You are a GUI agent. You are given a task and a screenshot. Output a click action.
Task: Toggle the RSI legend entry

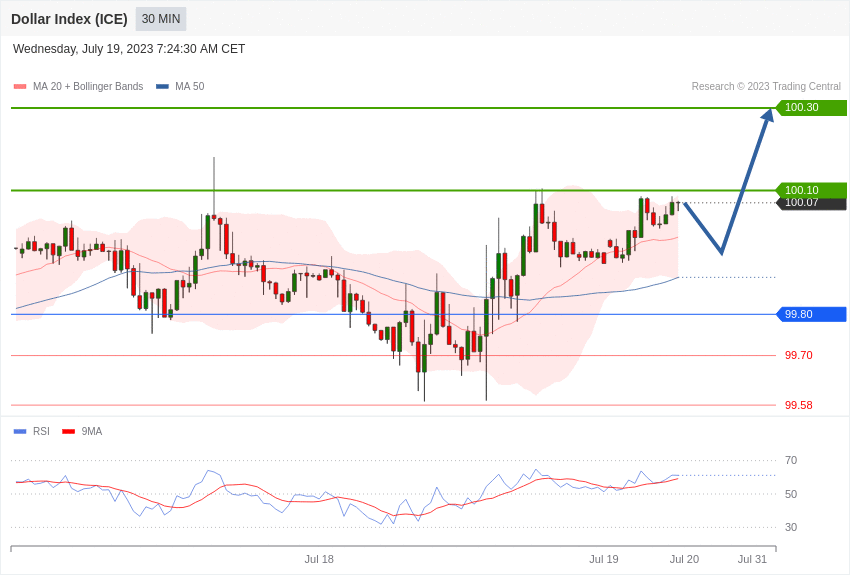click(x=31, y=431)
